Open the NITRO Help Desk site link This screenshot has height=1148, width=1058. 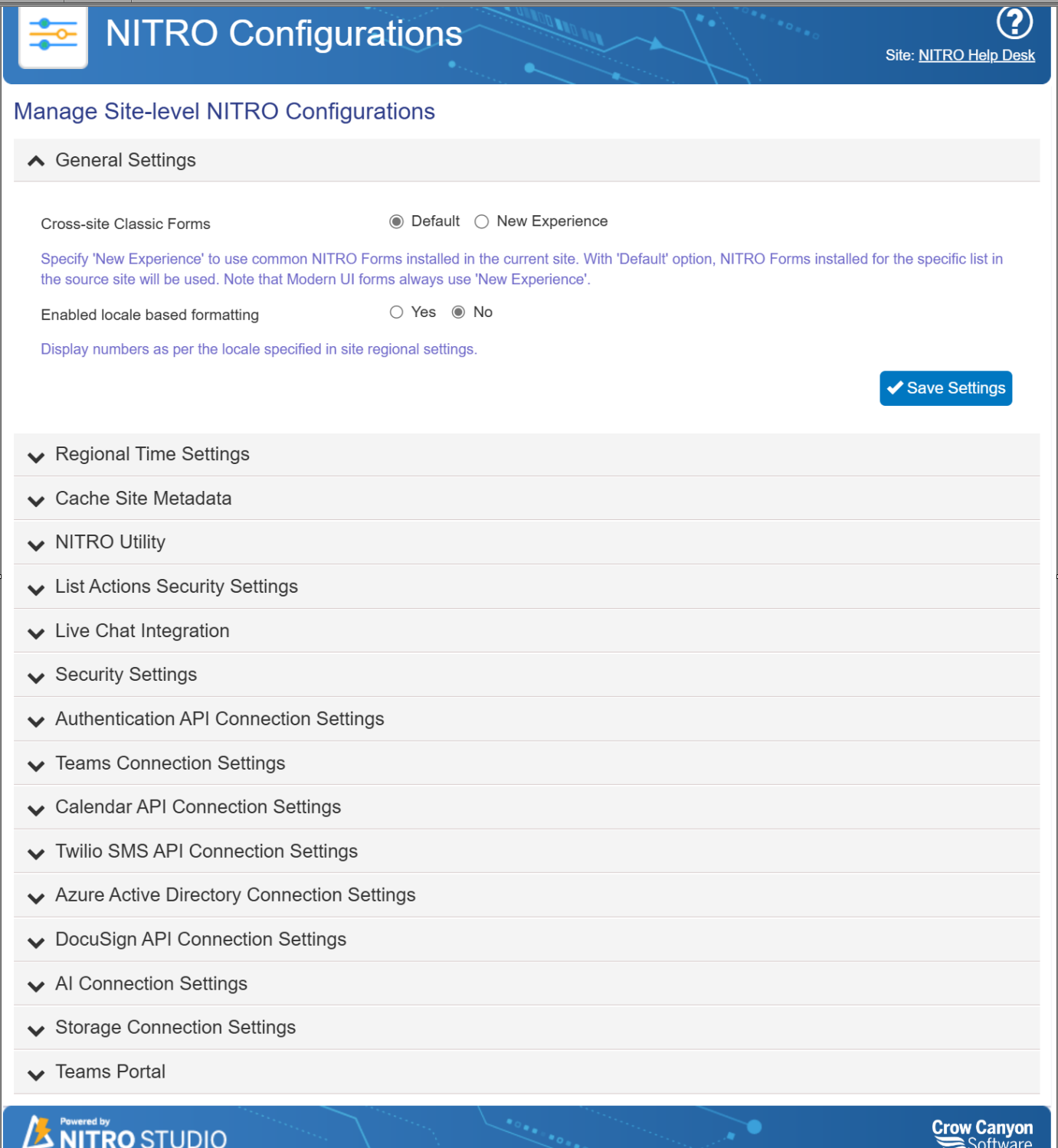(976, 55)
